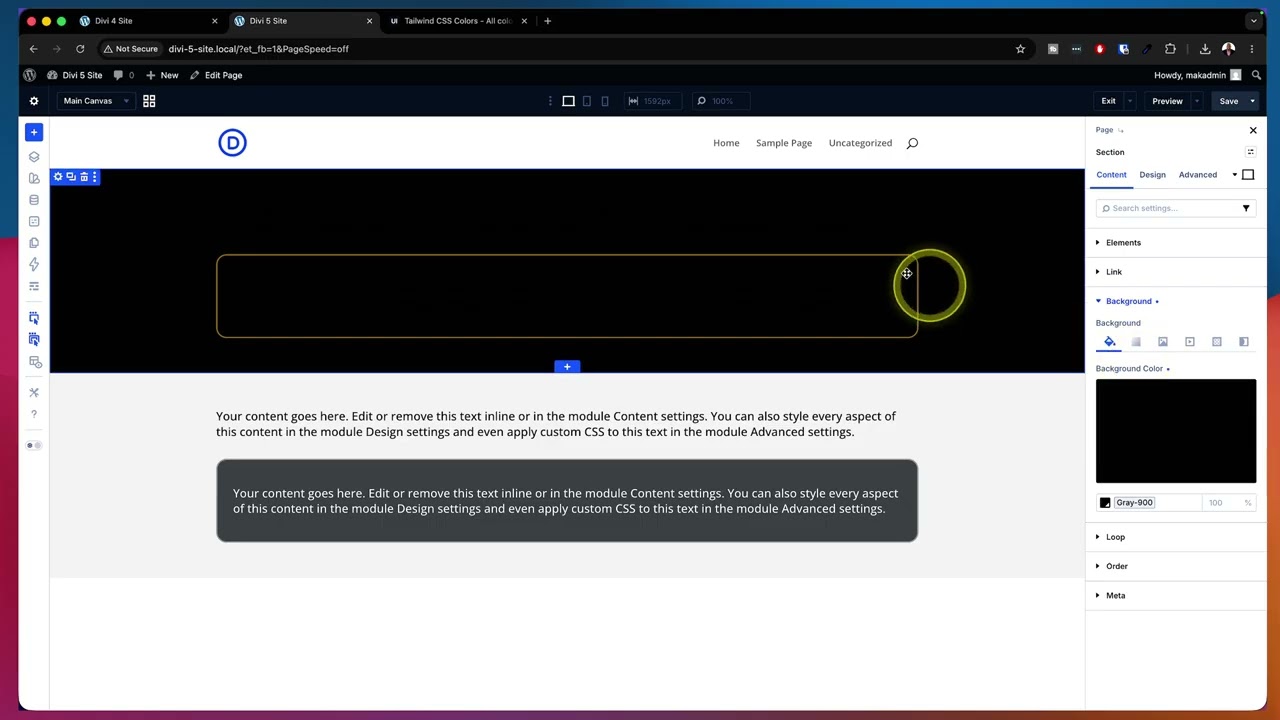Open the help question mark icon
Screen dimensions: 1280x720
pos(34,414)
